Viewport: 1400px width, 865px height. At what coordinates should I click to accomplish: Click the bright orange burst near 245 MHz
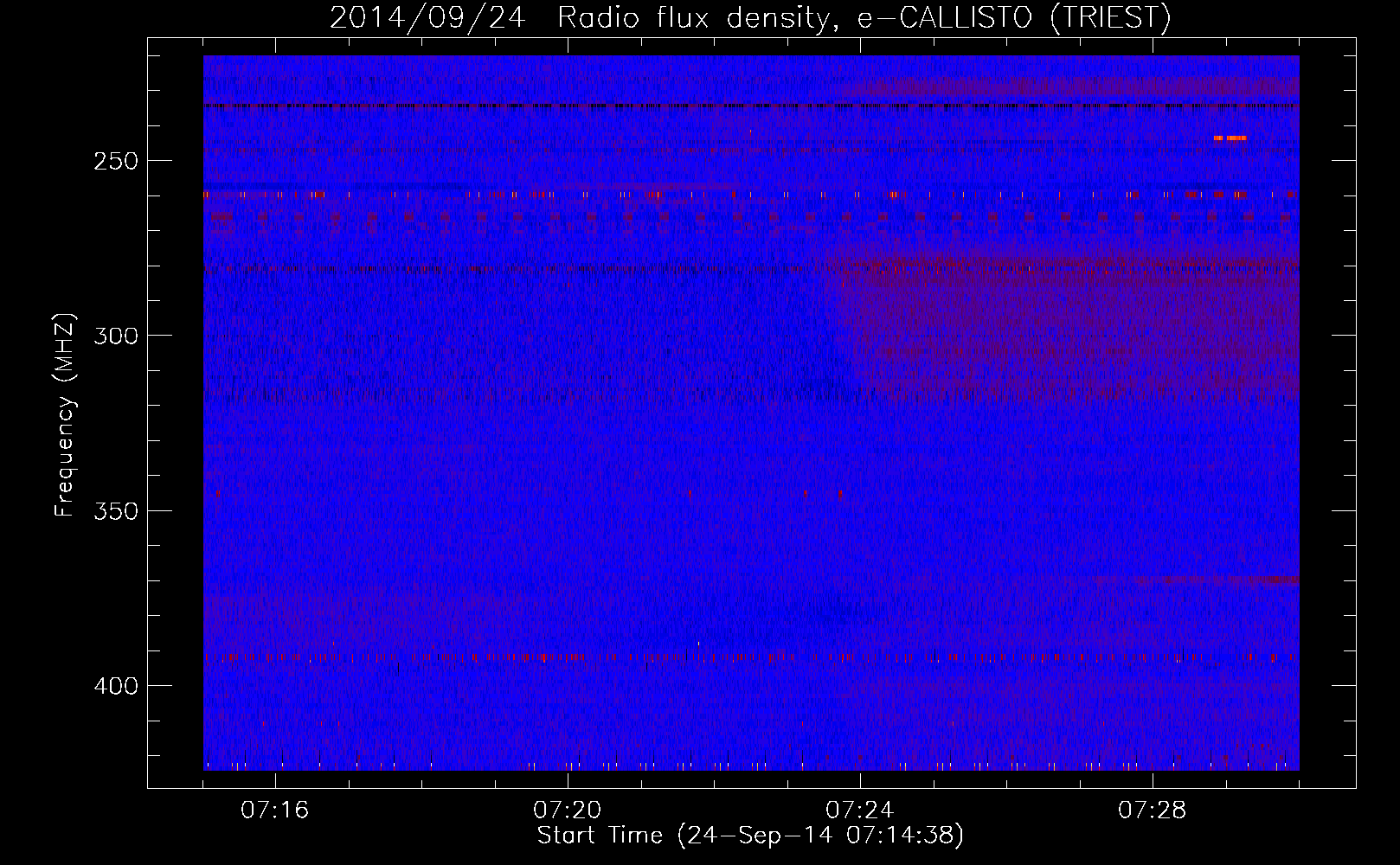[1230, 138]
